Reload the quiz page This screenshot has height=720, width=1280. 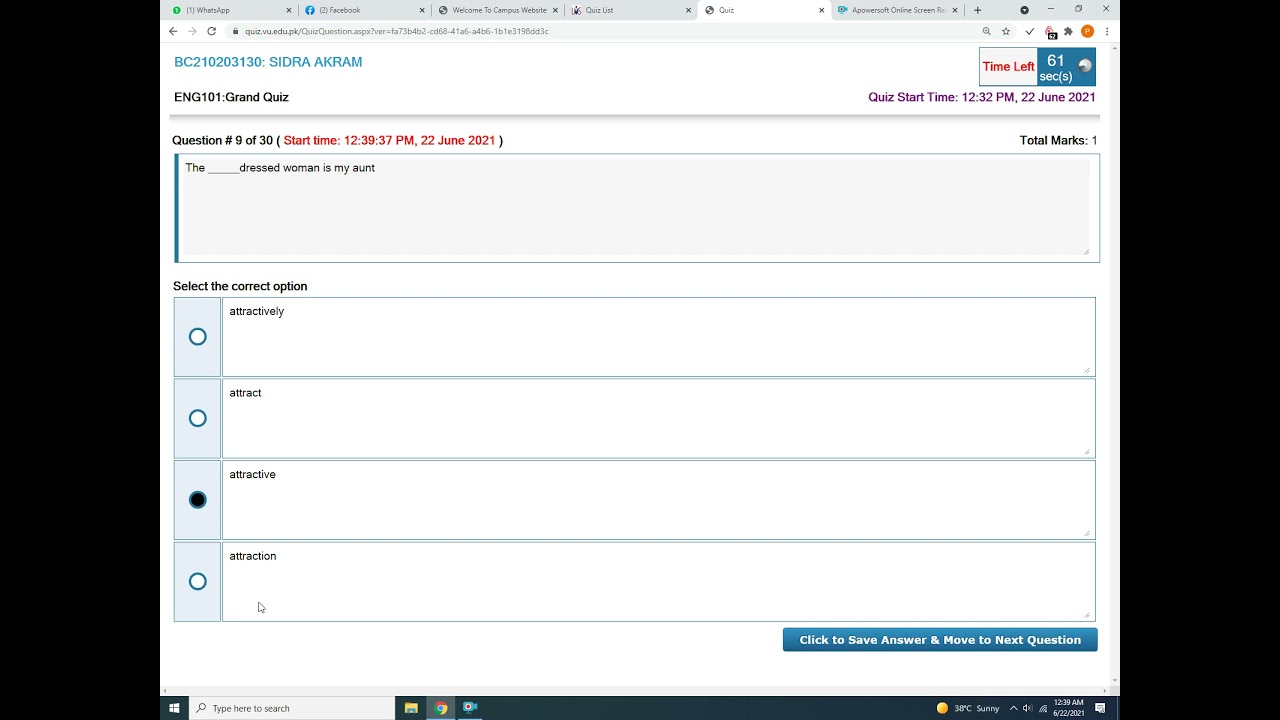tap(211, 31)
